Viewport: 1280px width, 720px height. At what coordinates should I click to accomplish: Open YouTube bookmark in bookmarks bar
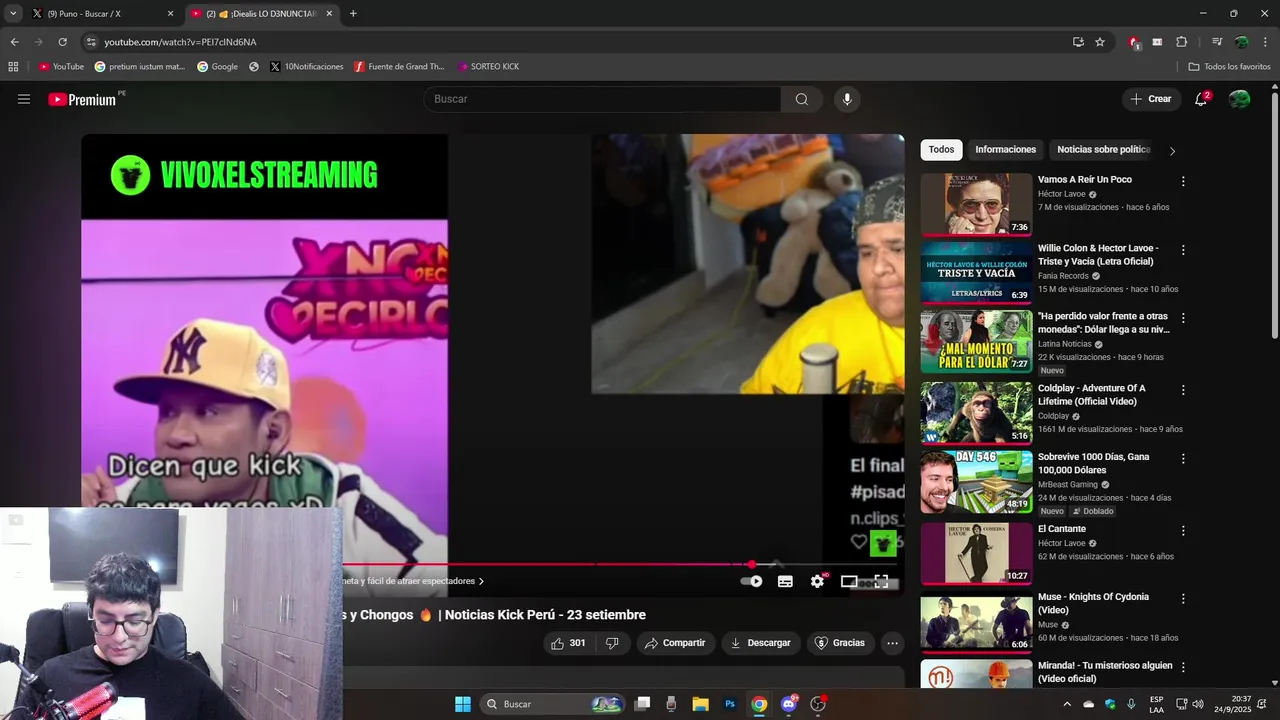(61, 67)
